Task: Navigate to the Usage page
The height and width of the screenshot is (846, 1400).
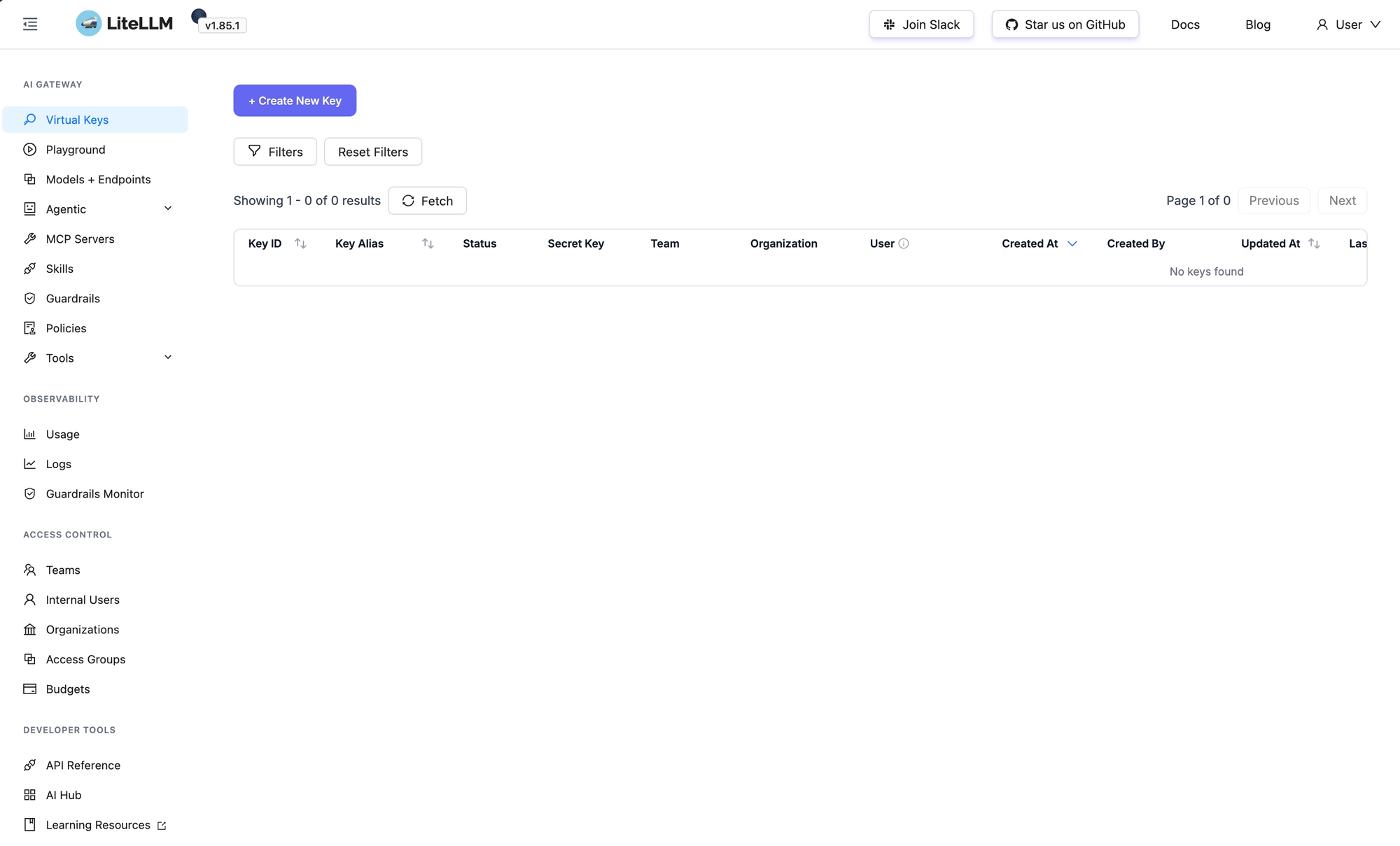Action: point(95,434)
